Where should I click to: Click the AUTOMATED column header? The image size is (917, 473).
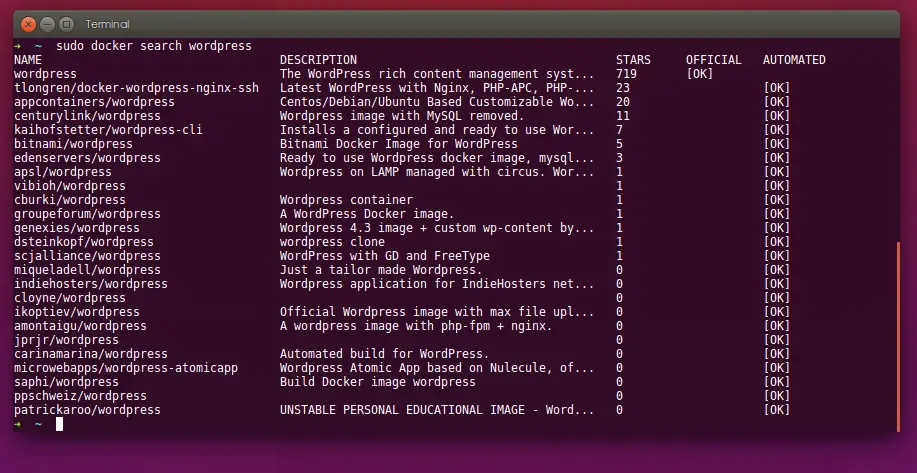794,60
